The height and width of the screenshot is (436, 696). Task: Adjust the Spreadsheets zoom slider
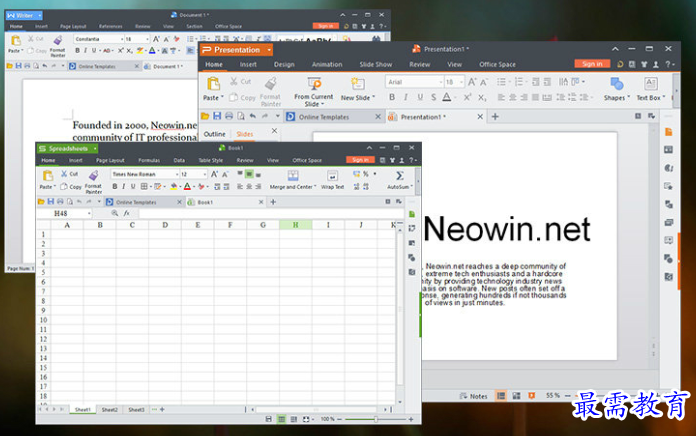click(372, 418)
